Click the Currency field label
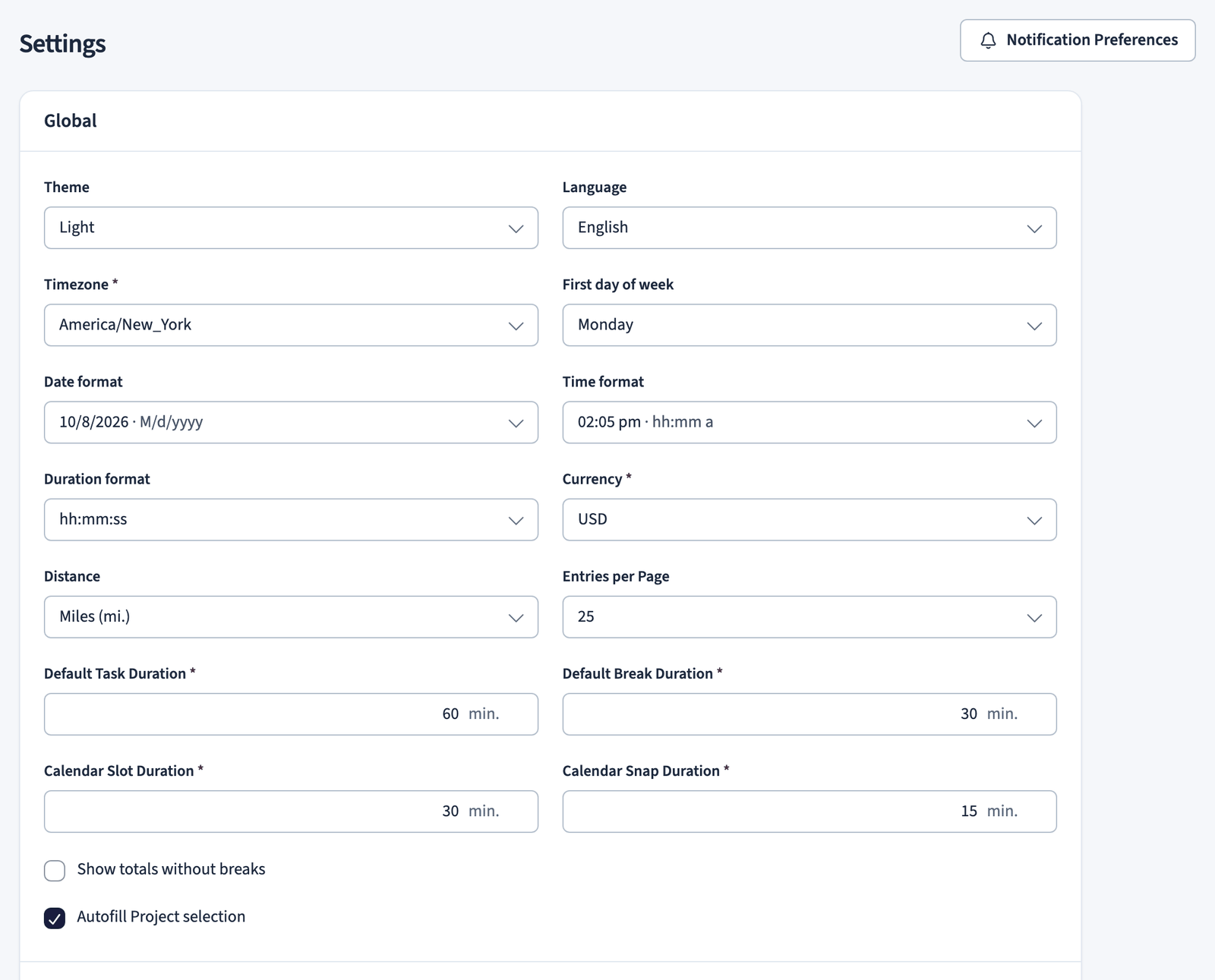 pyautogui.click(x=597, y=479)
